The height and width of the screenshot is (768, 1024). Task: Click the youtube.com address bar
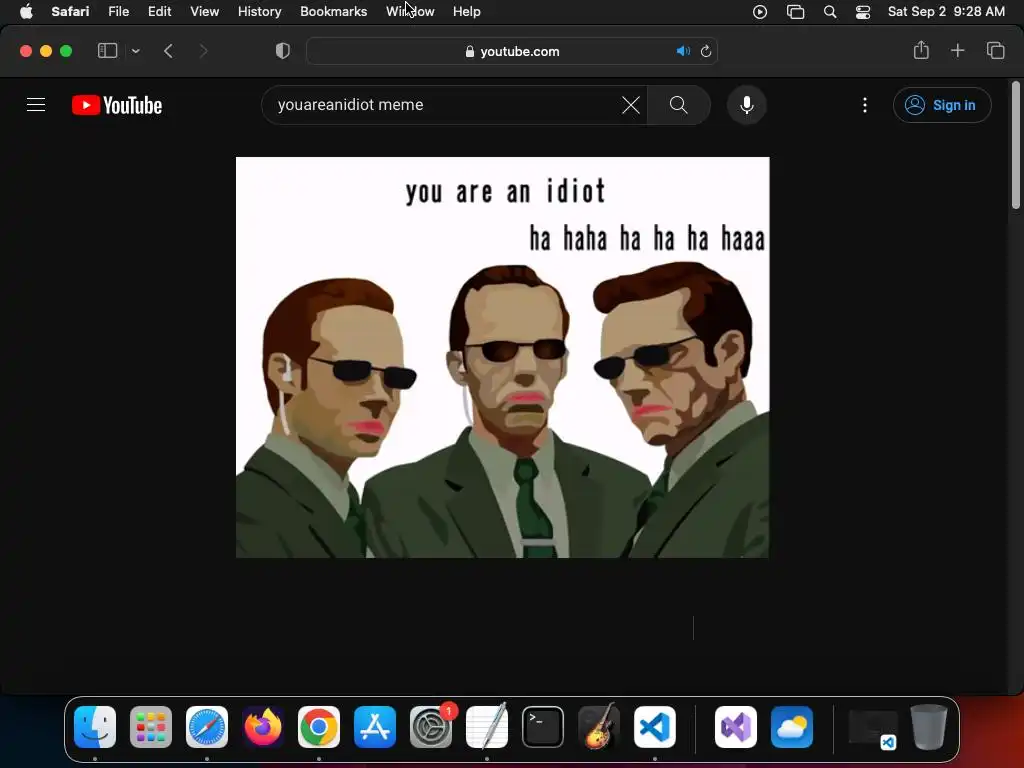[x=513, y=52]
